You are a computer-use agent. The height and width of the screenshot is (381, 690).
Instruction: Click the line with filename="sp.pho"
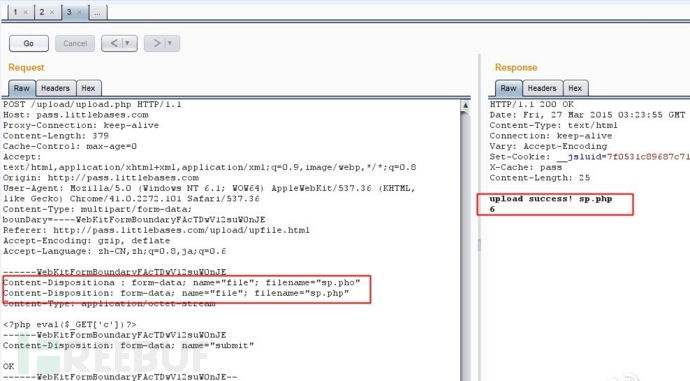pyautogui.click(x=182, y=282)
